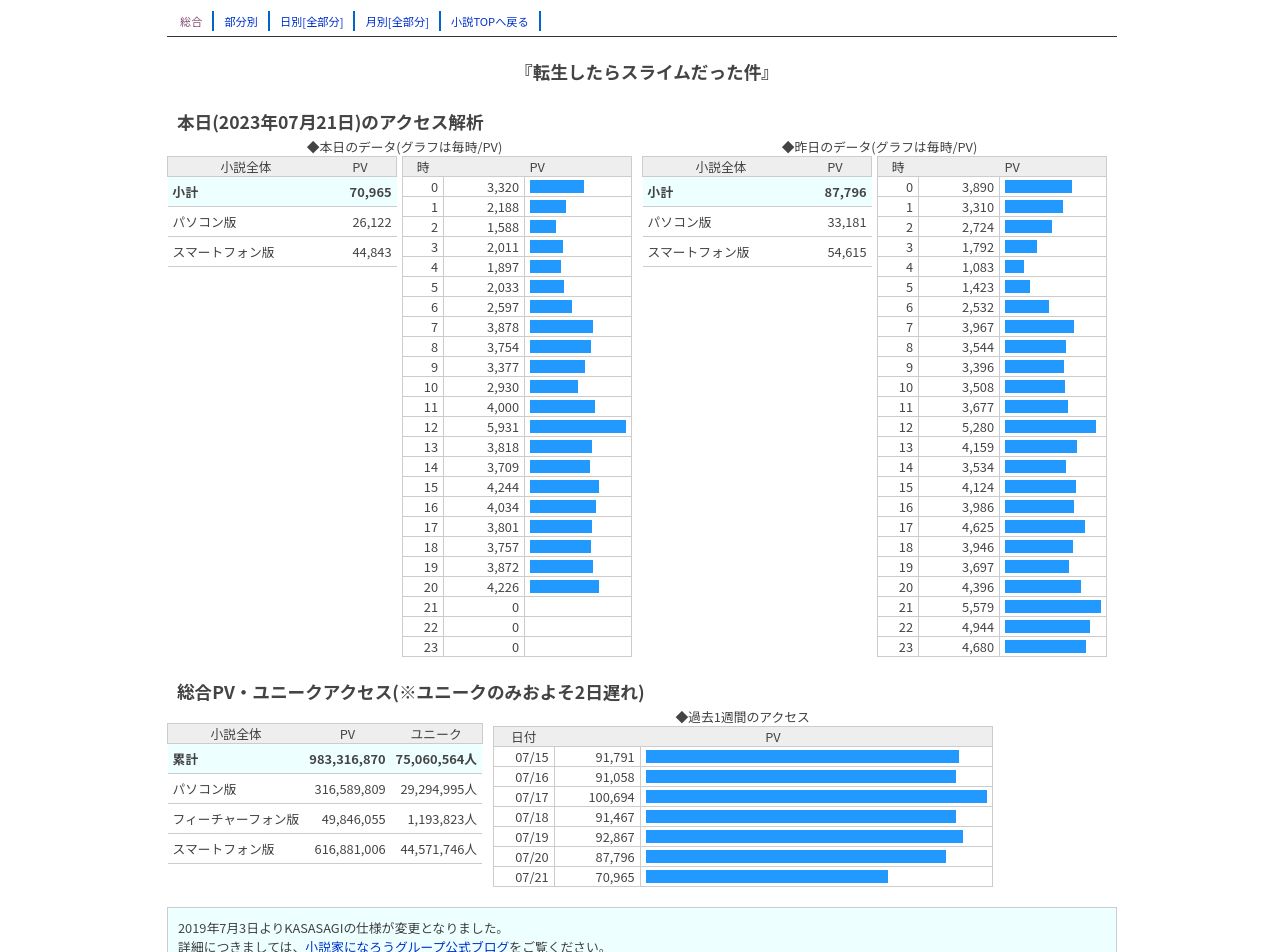The width and height of the screenshot is (1284, 952).
Task: Click yesterday's hour 21 blue bar
Action: (x=1053, y=607)
